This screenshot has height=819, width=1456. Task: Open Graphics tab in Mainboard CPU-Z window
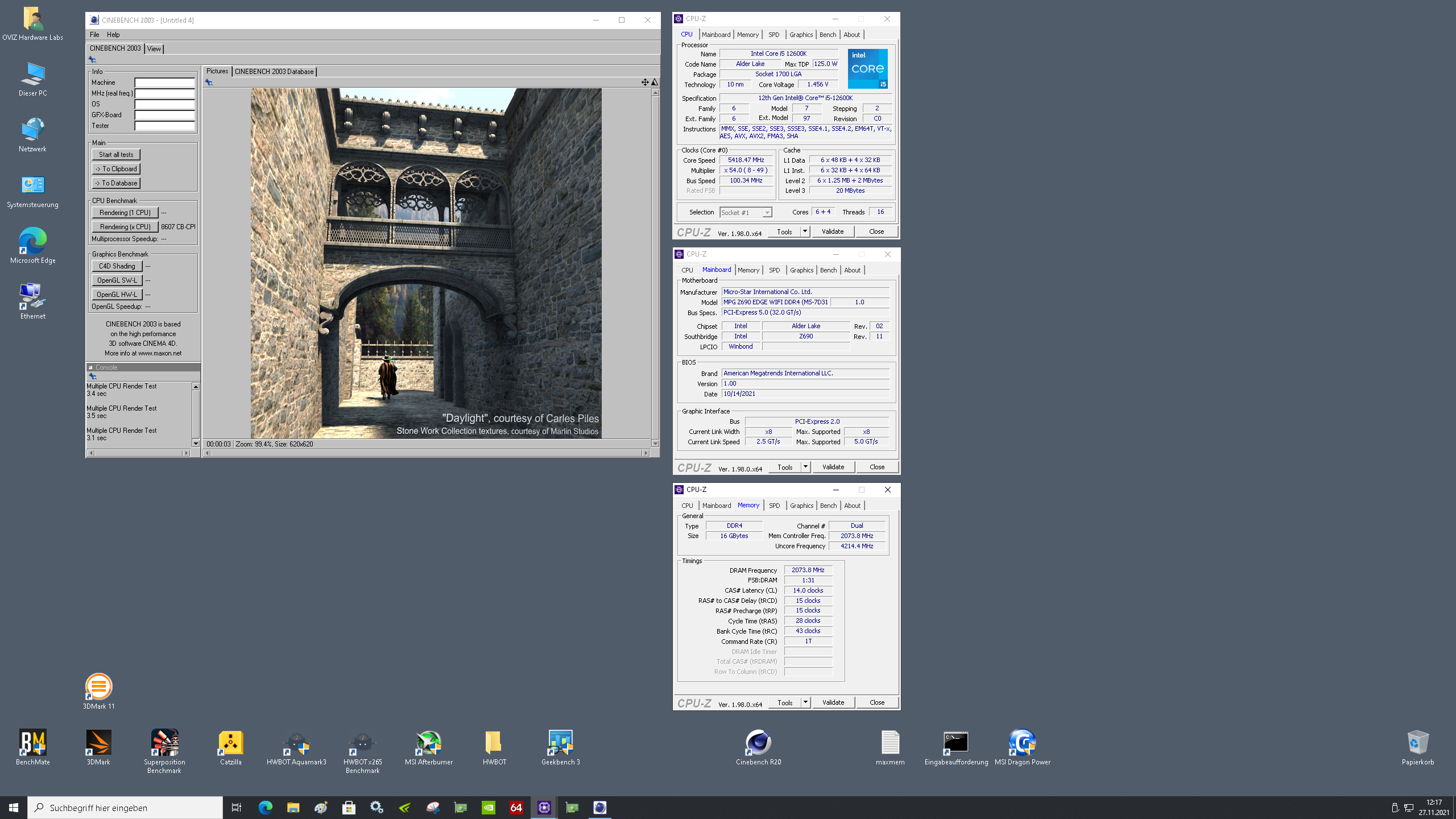coord(801,270)
